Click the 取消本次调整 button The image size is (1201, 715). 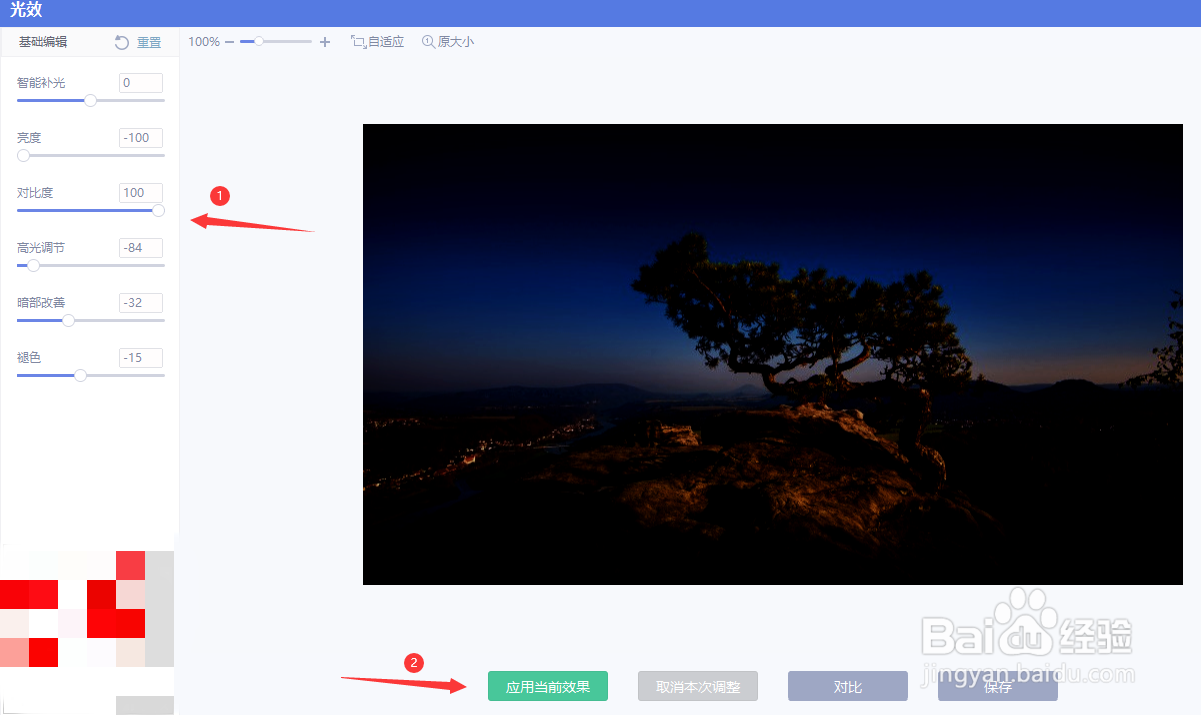tap(697, 686)
